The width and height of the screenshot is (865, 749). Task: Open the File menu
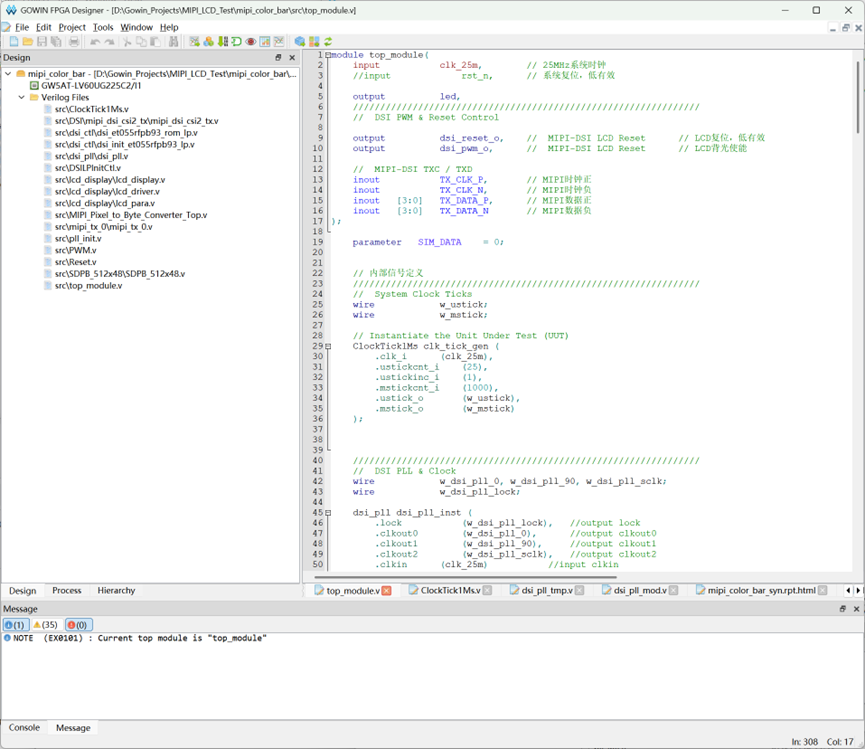22,27
